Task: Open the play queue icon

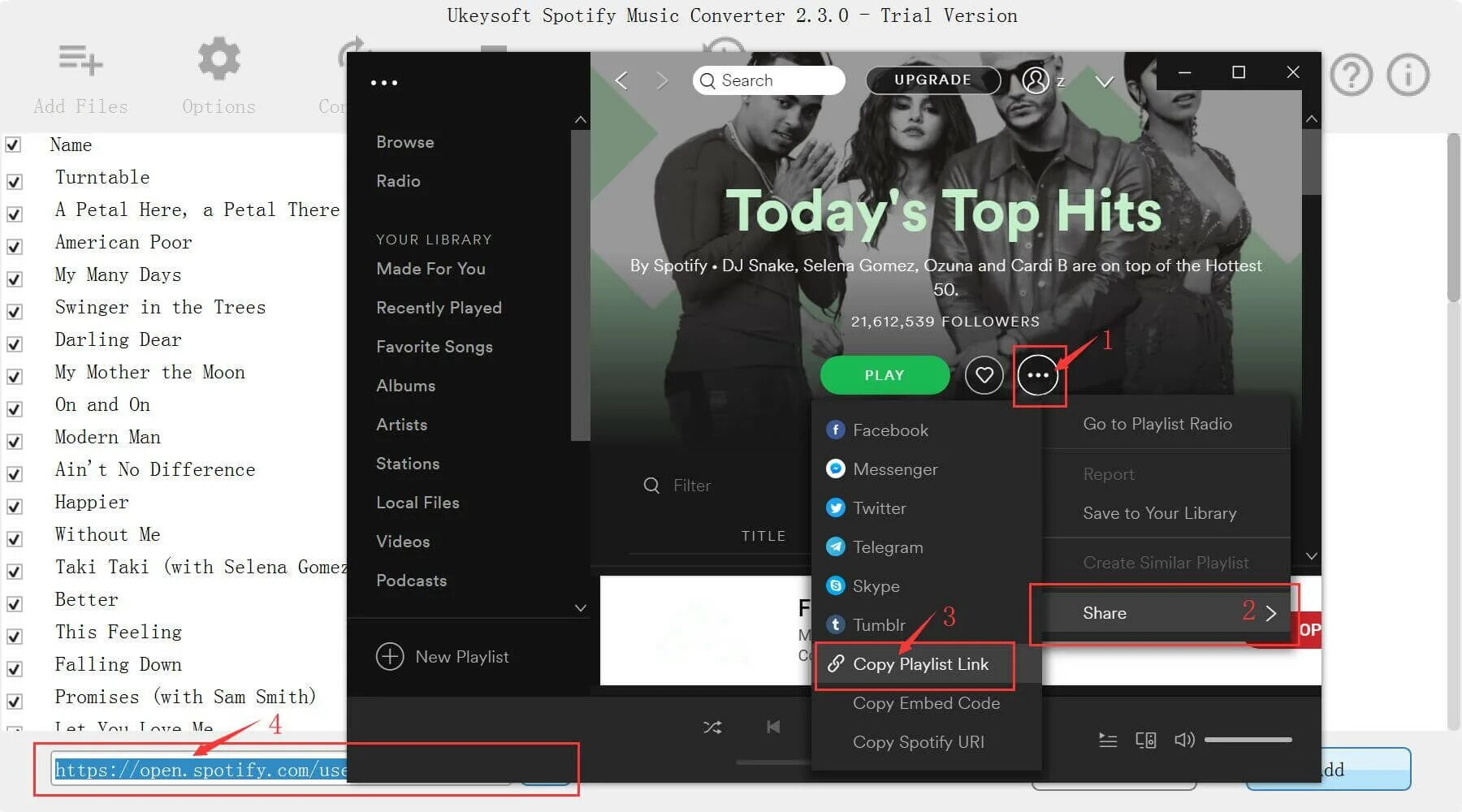Action: (1108, 740)
